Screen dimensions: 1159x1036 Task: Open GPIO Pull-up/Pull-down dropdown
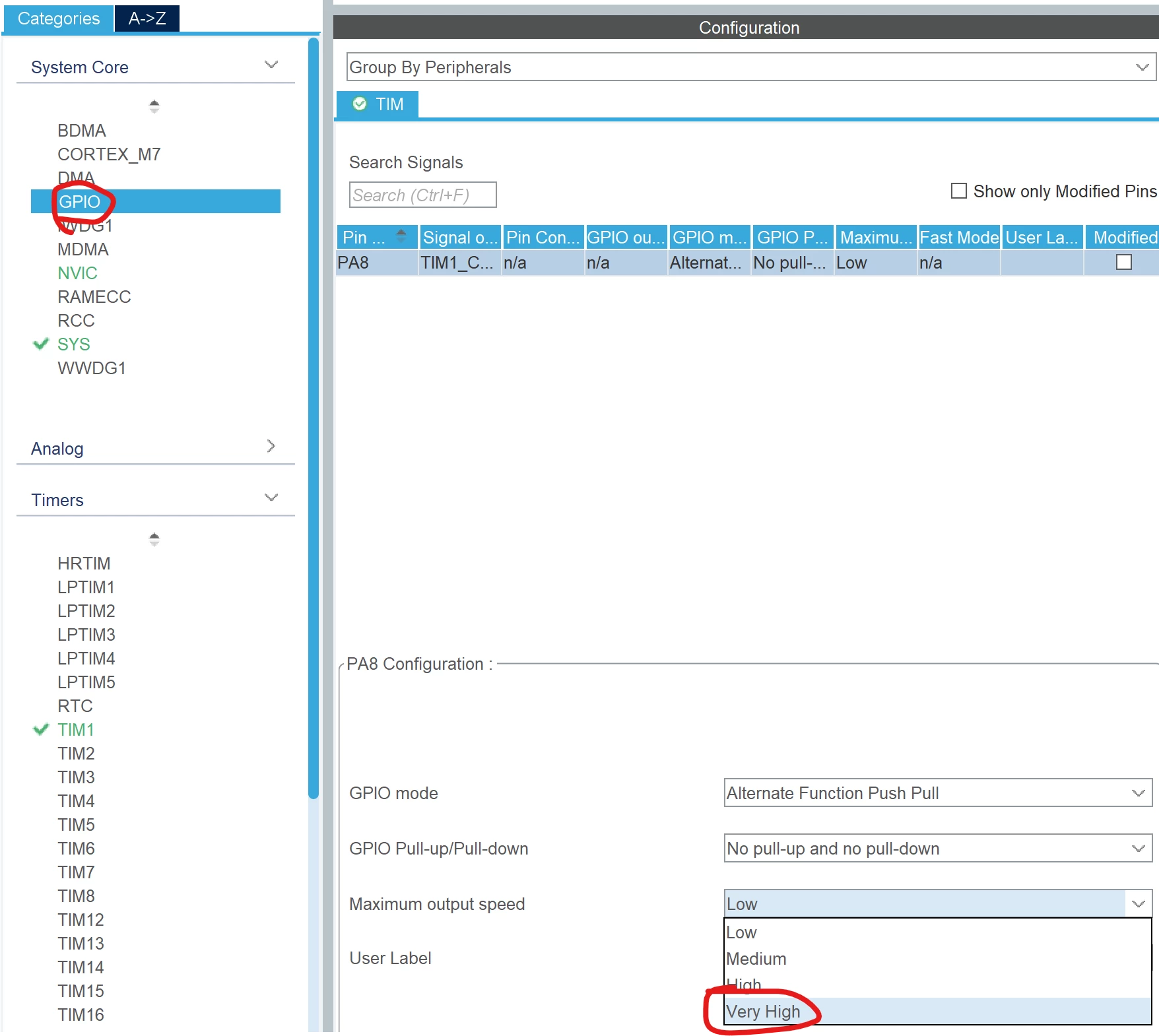point(938,848)
